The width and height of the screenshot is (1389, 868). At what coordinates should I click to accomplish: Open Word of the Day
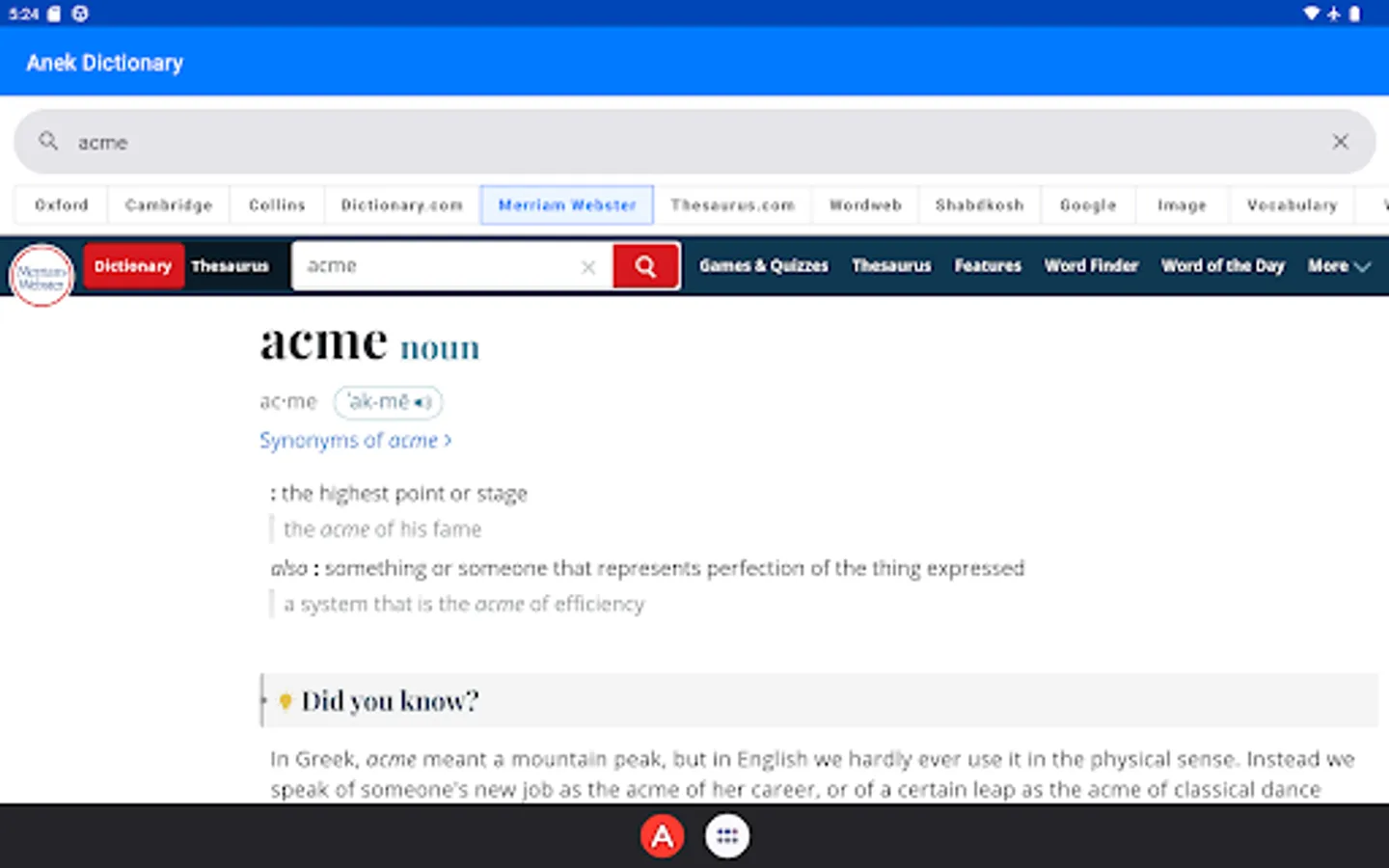coord(1223,265)
